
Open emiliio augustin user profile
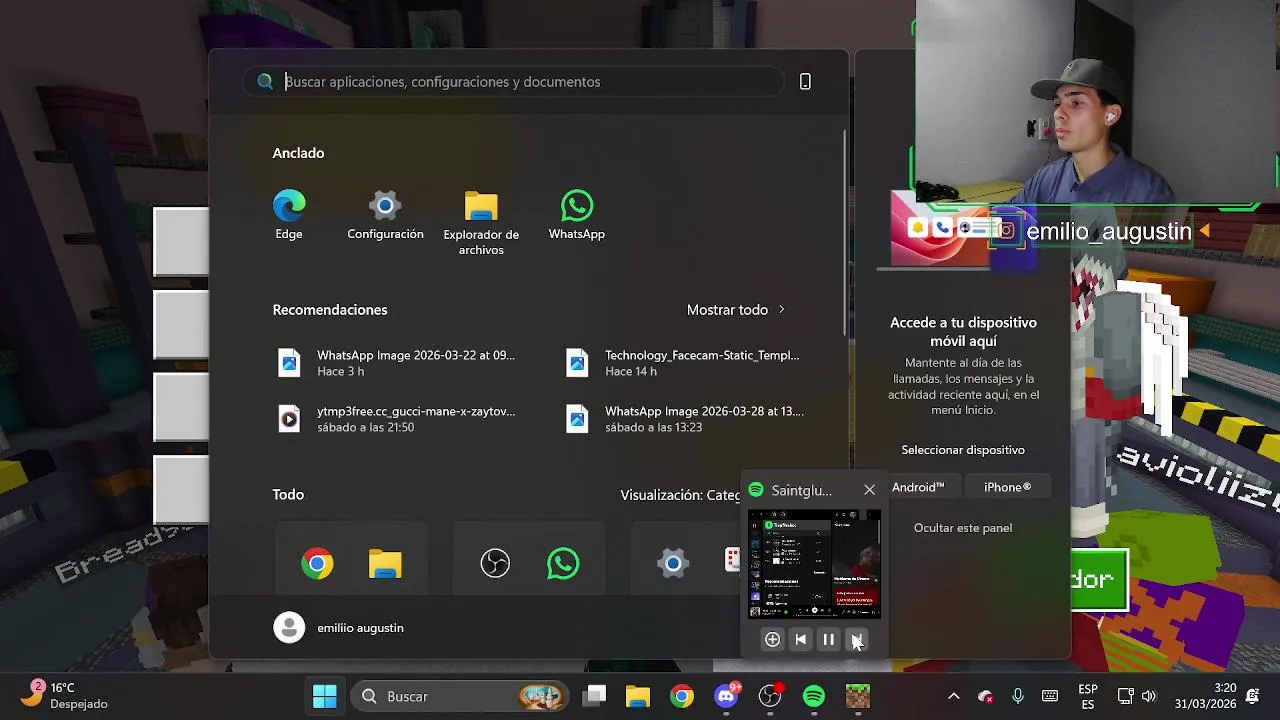(339, 628)
